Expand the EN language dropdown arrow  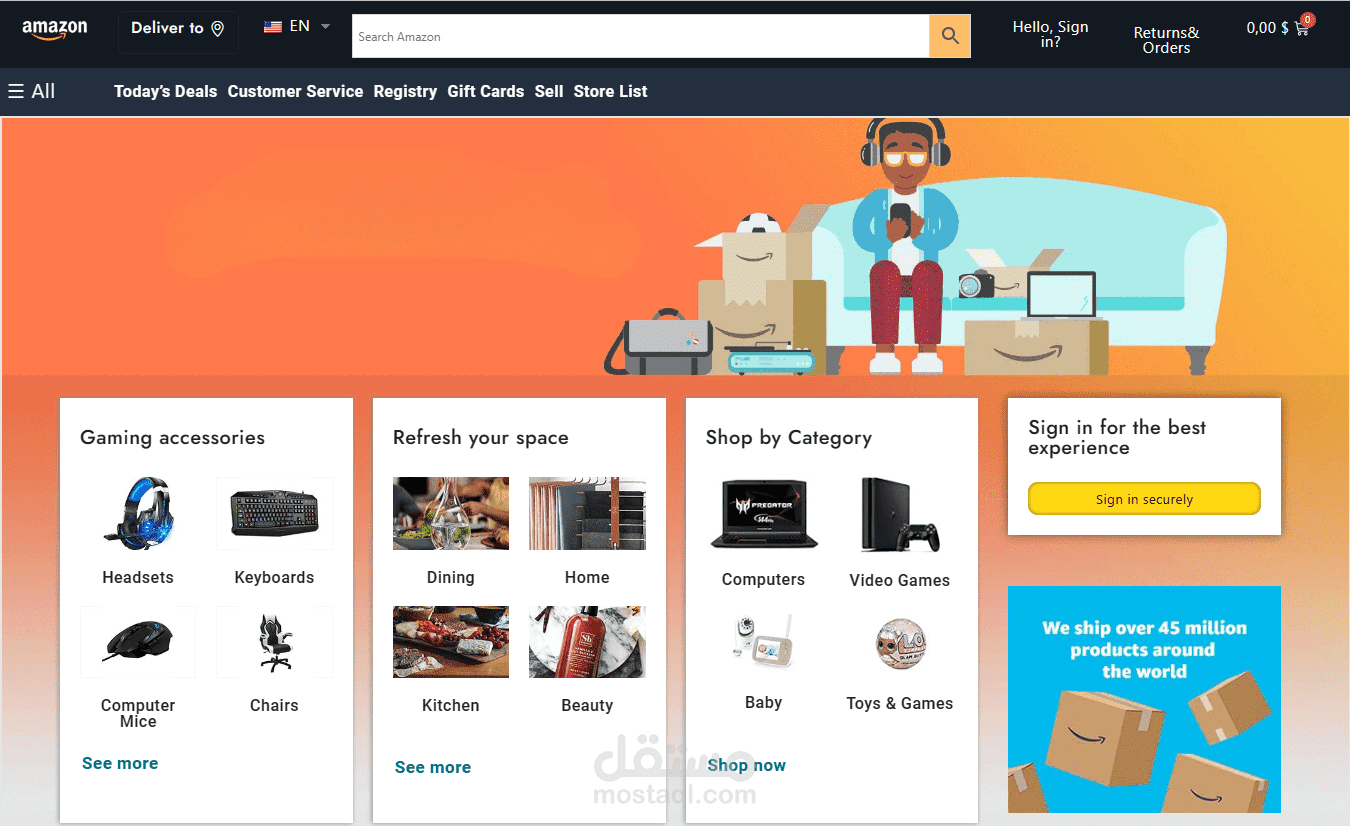[325, 27]
